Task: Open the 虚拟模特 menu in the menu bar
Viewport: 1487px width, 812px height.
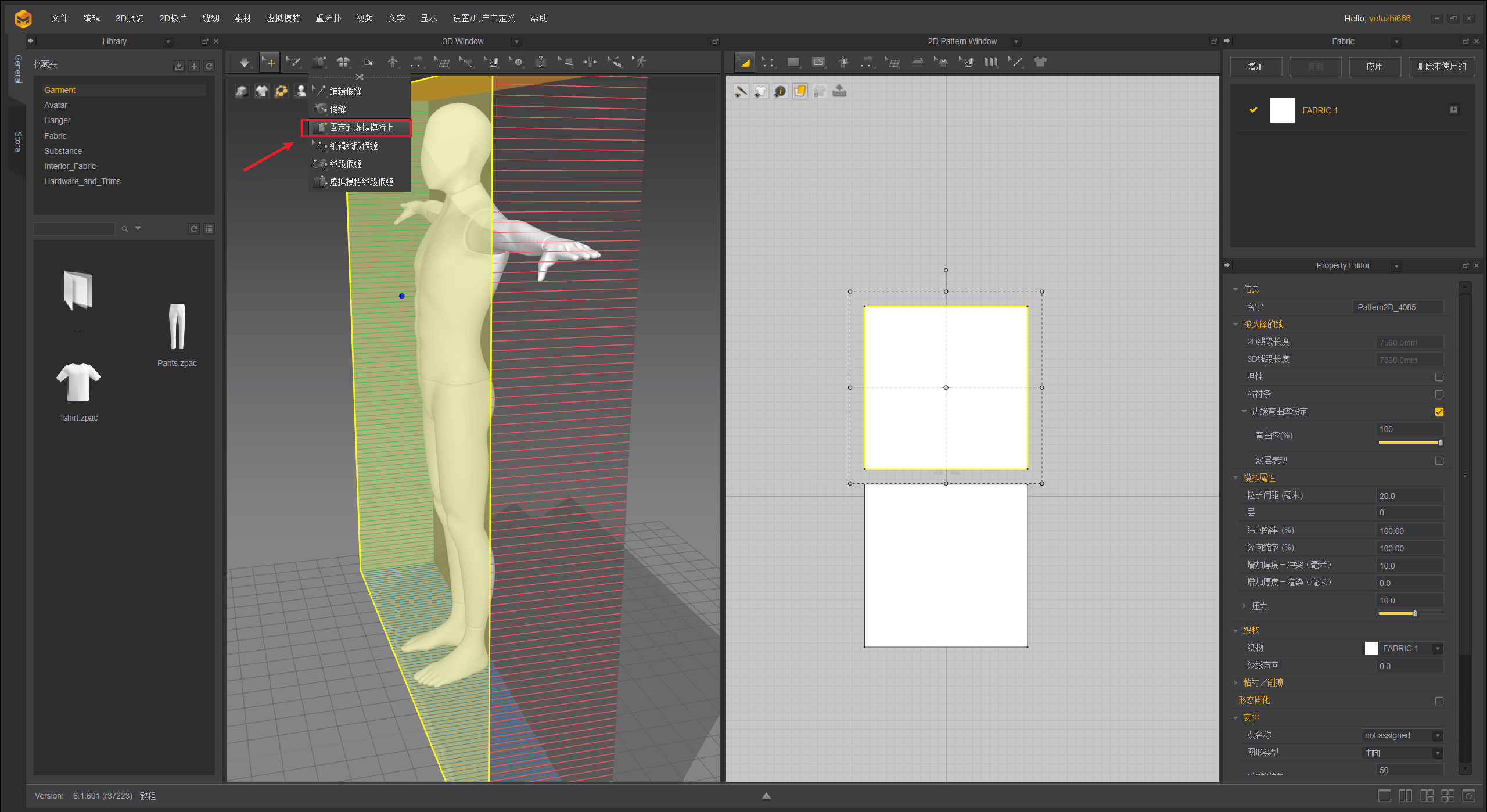Action: point(283,18)
